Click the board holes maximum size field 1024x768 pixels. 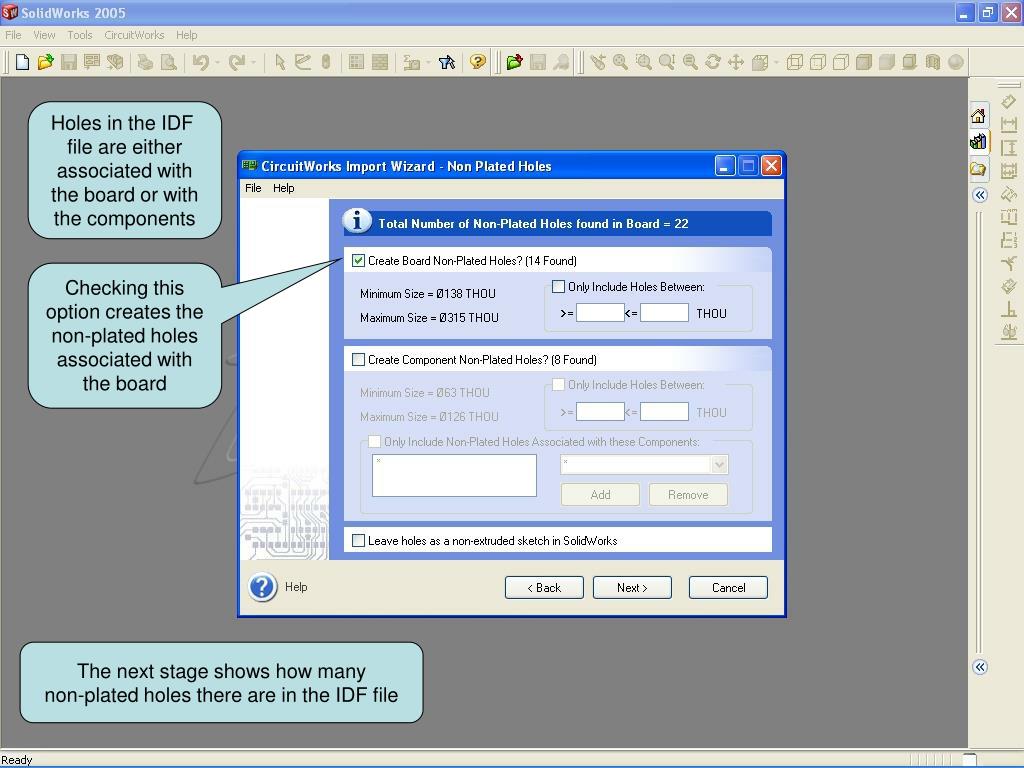(664, 313)
